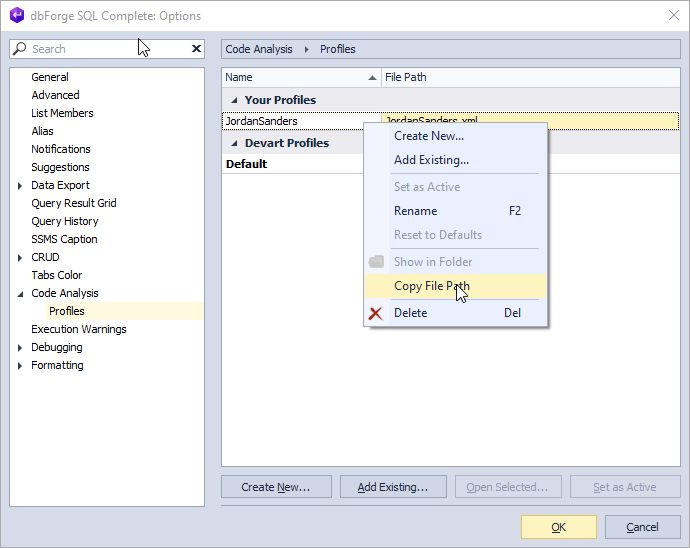Expand the CRUD tree node

click(20, 257)
